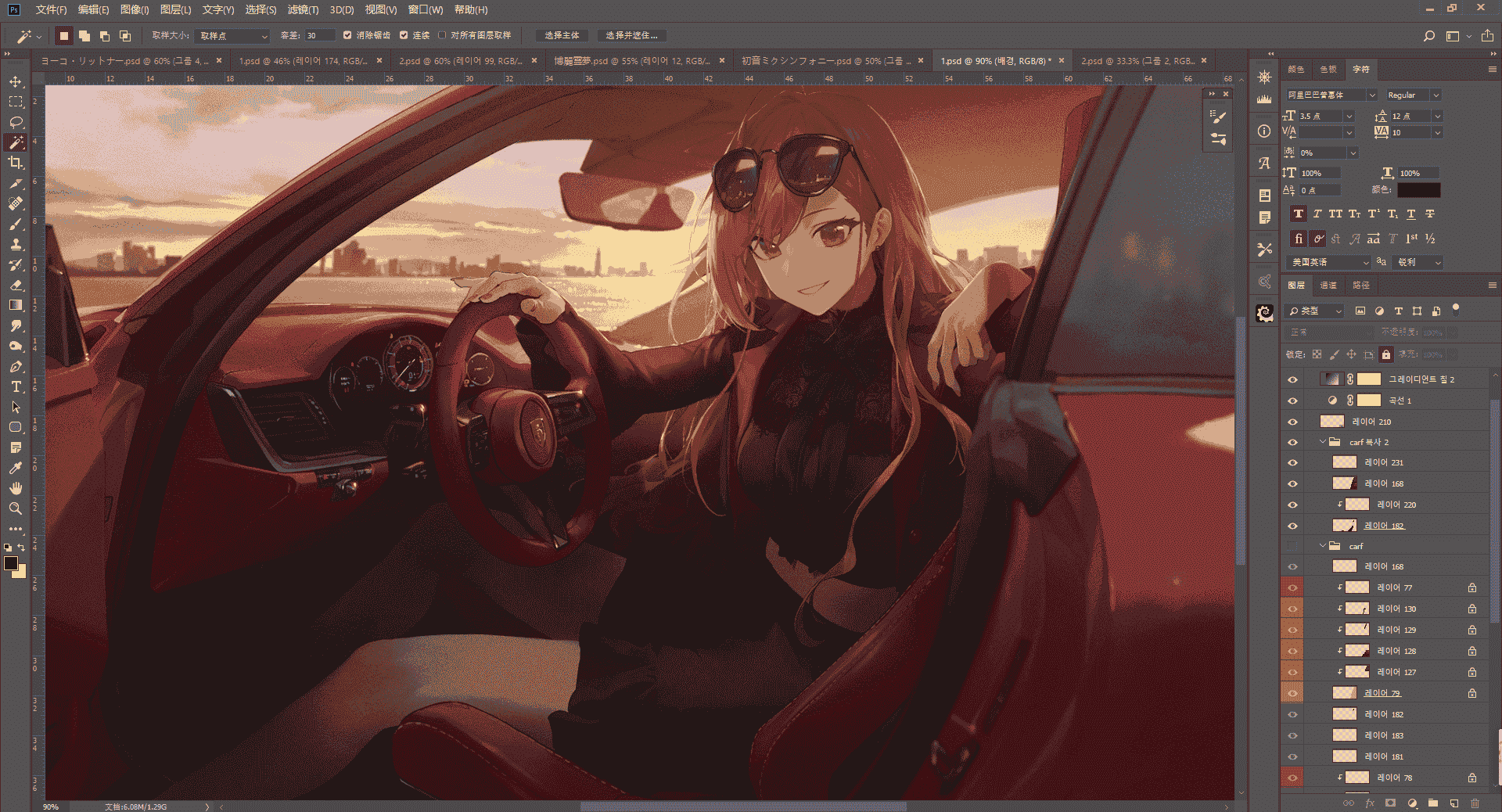This screenshot has width=1502, height=812.
Task: Open search icon in options bar
Action: [1429, 36]
